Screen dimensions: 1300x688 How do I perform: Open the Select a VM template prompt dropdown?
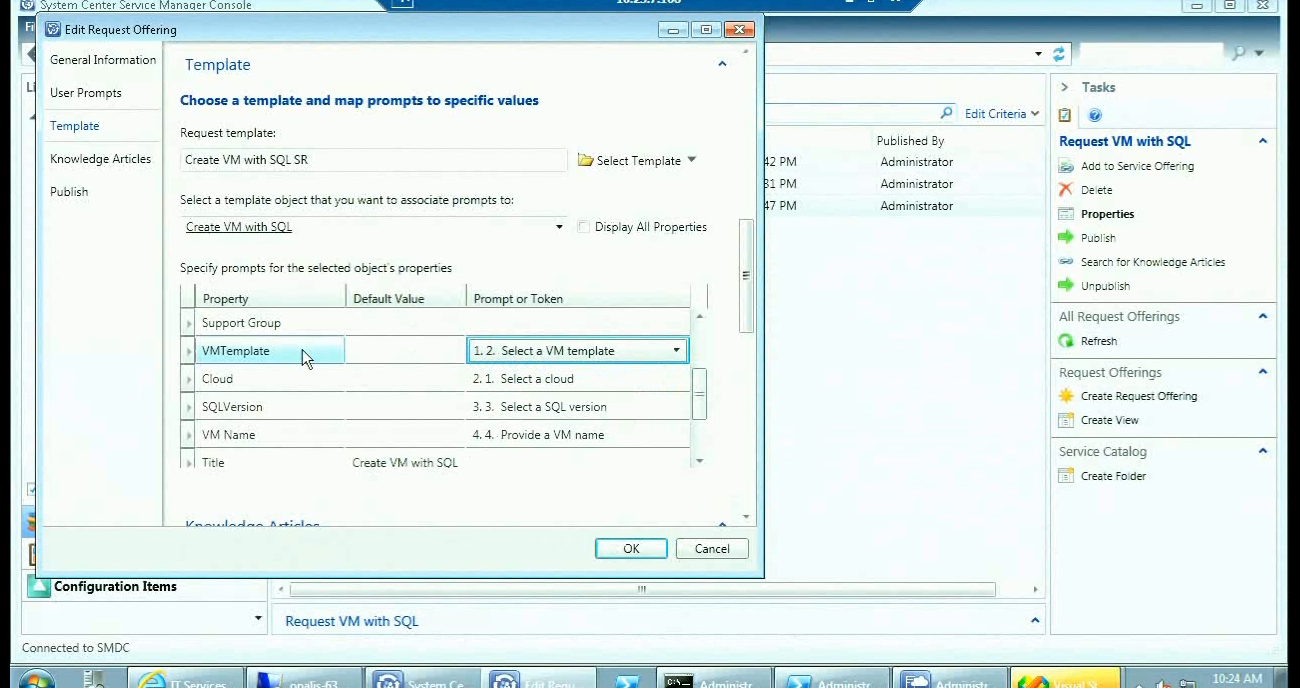click(x=677, y=351)
